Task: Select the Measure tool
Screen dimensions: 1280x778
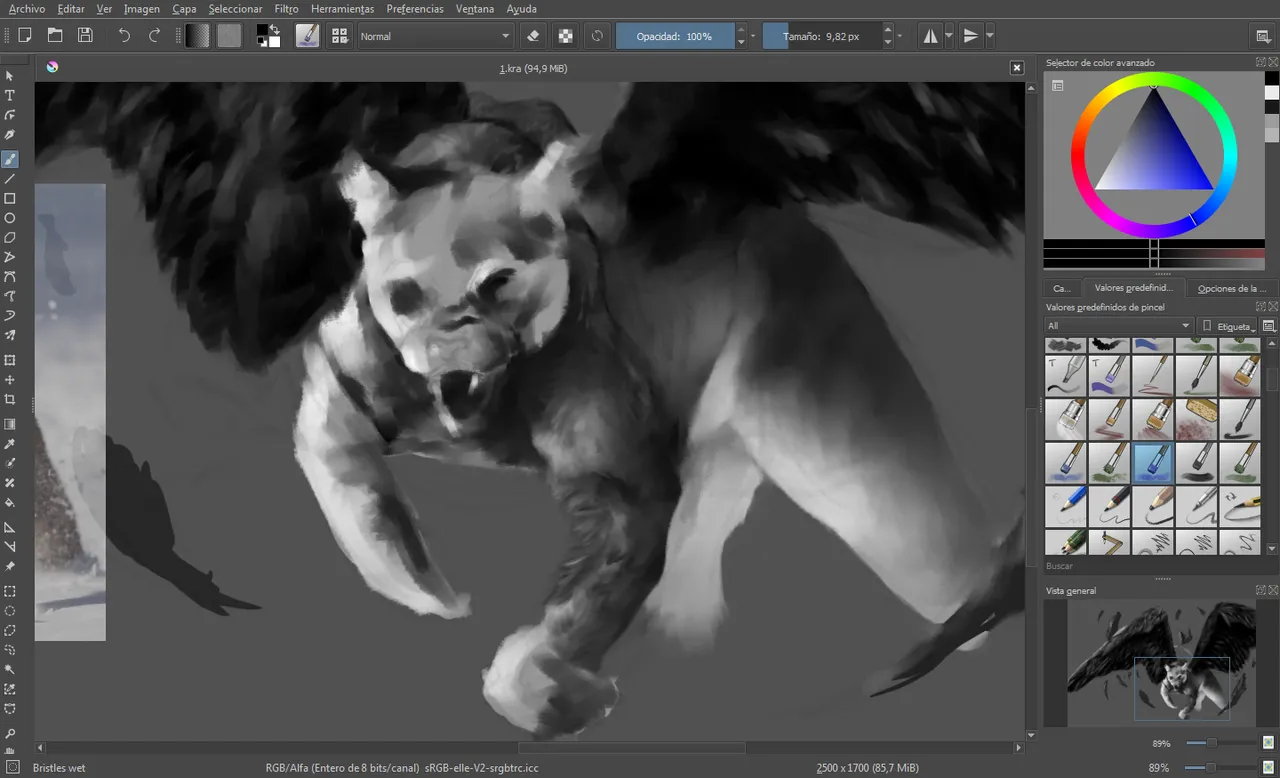Action: [x=10, y=547]
